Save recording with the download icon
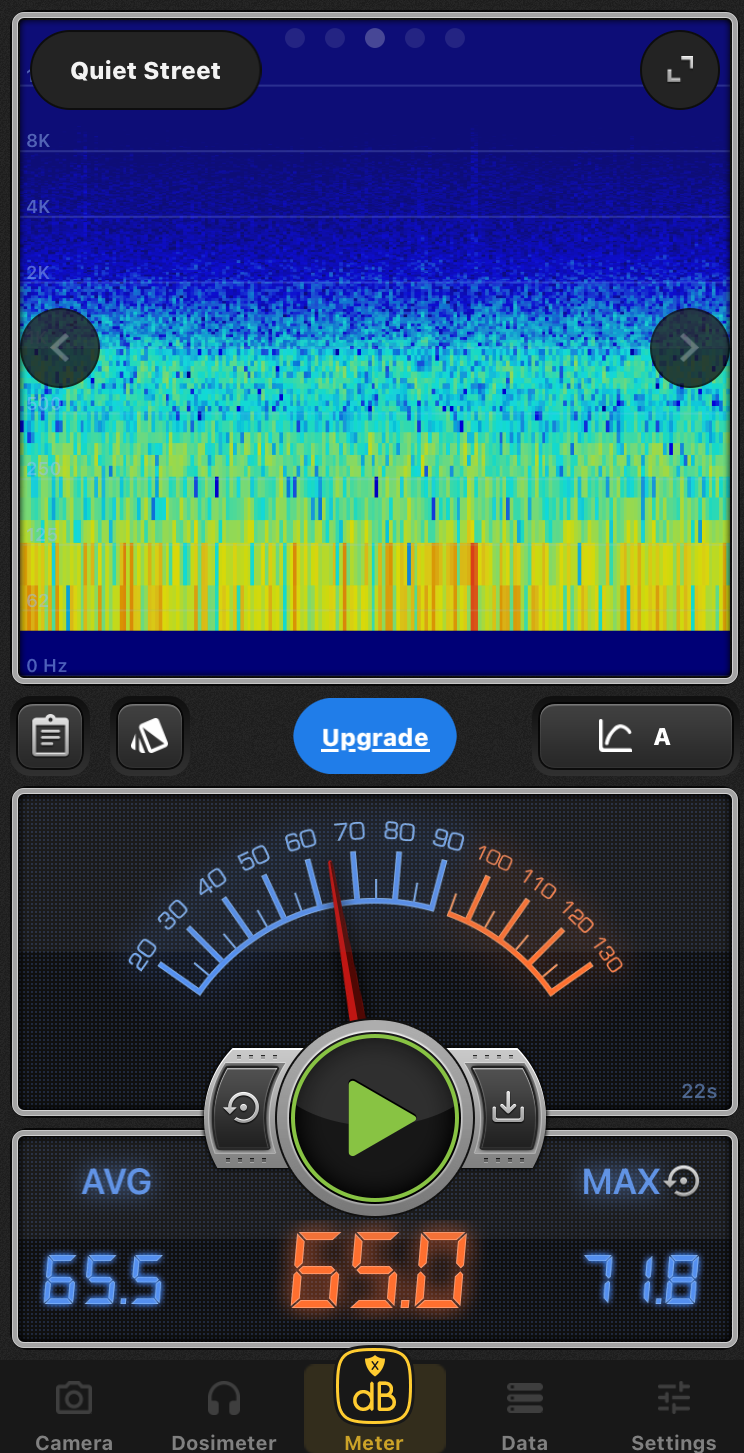This screenshot has height=1453, width=744. (508, 1108)
